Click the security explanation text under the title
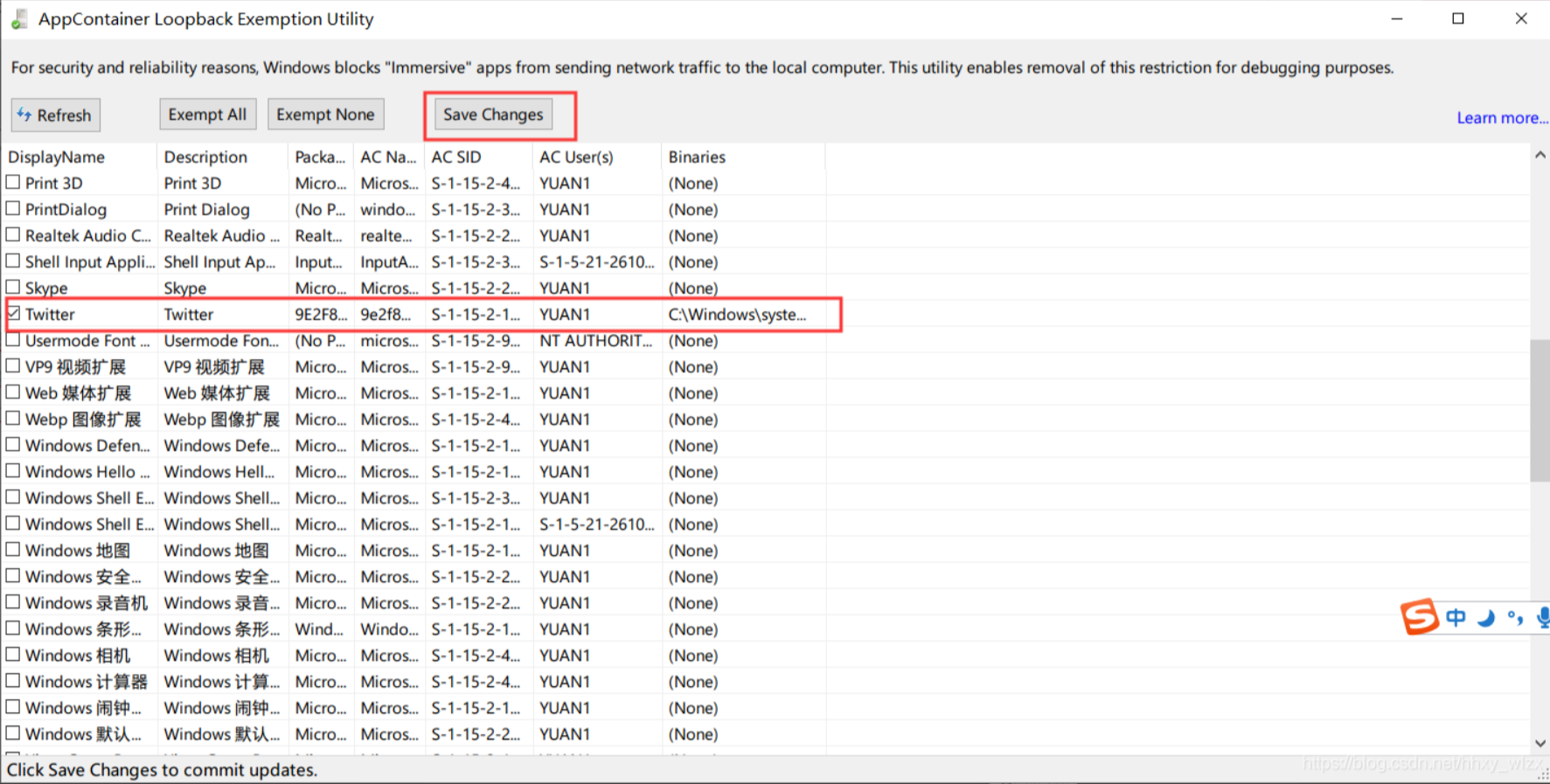 (x=702, y=67)
